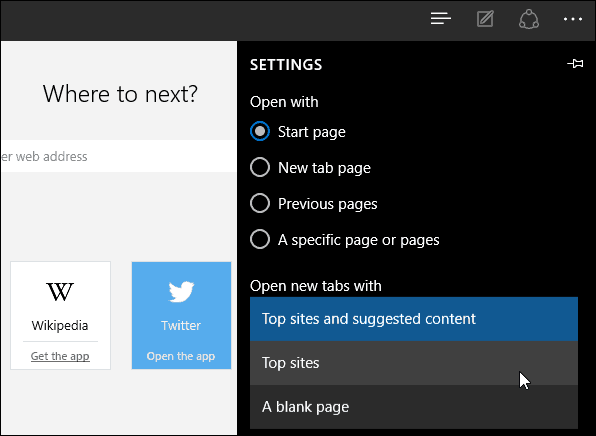Open the Twitter tile label

click(181, 326)
